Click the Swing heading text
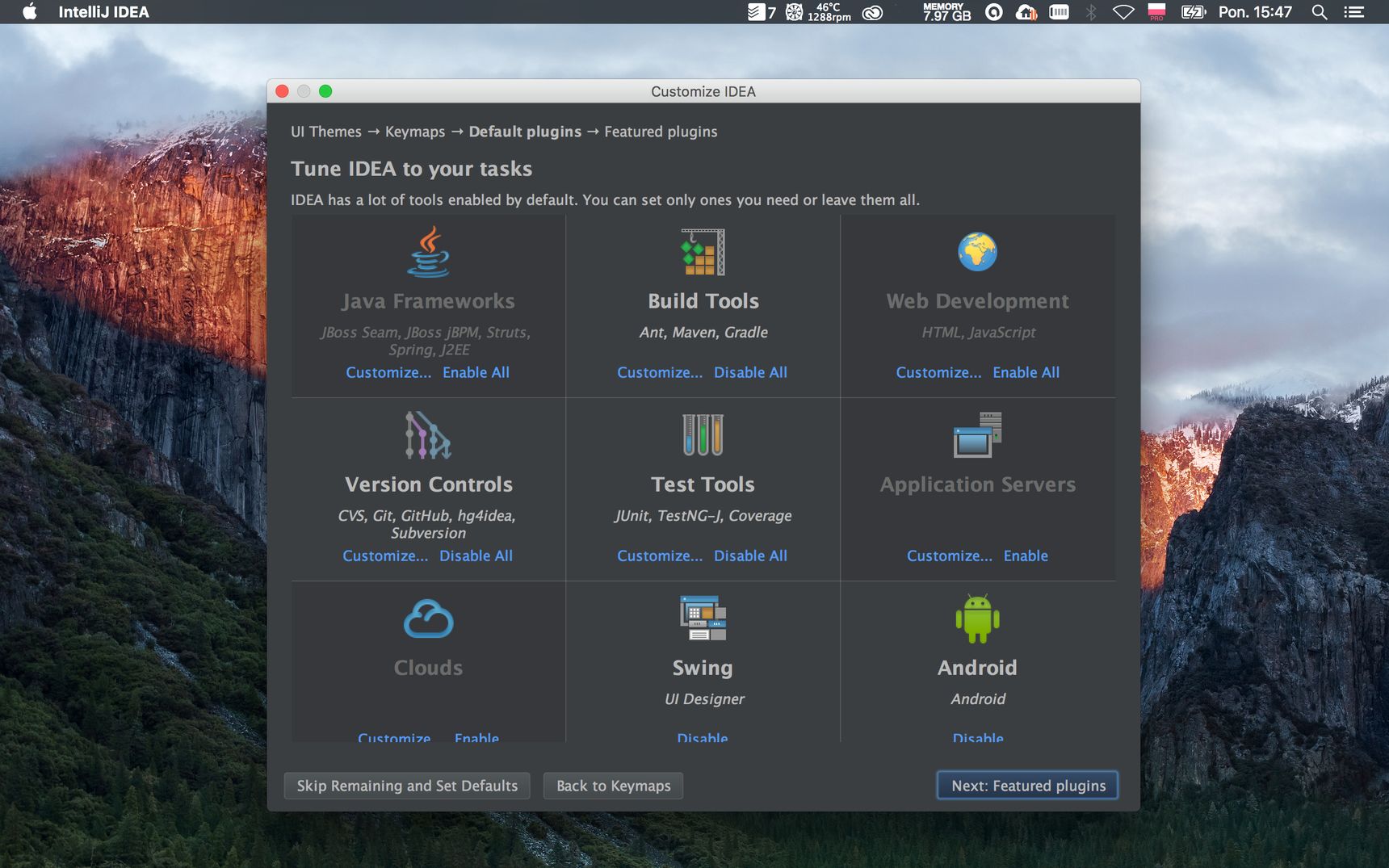The width and height of the screenshot is (1389, 868). click(703, 668)
